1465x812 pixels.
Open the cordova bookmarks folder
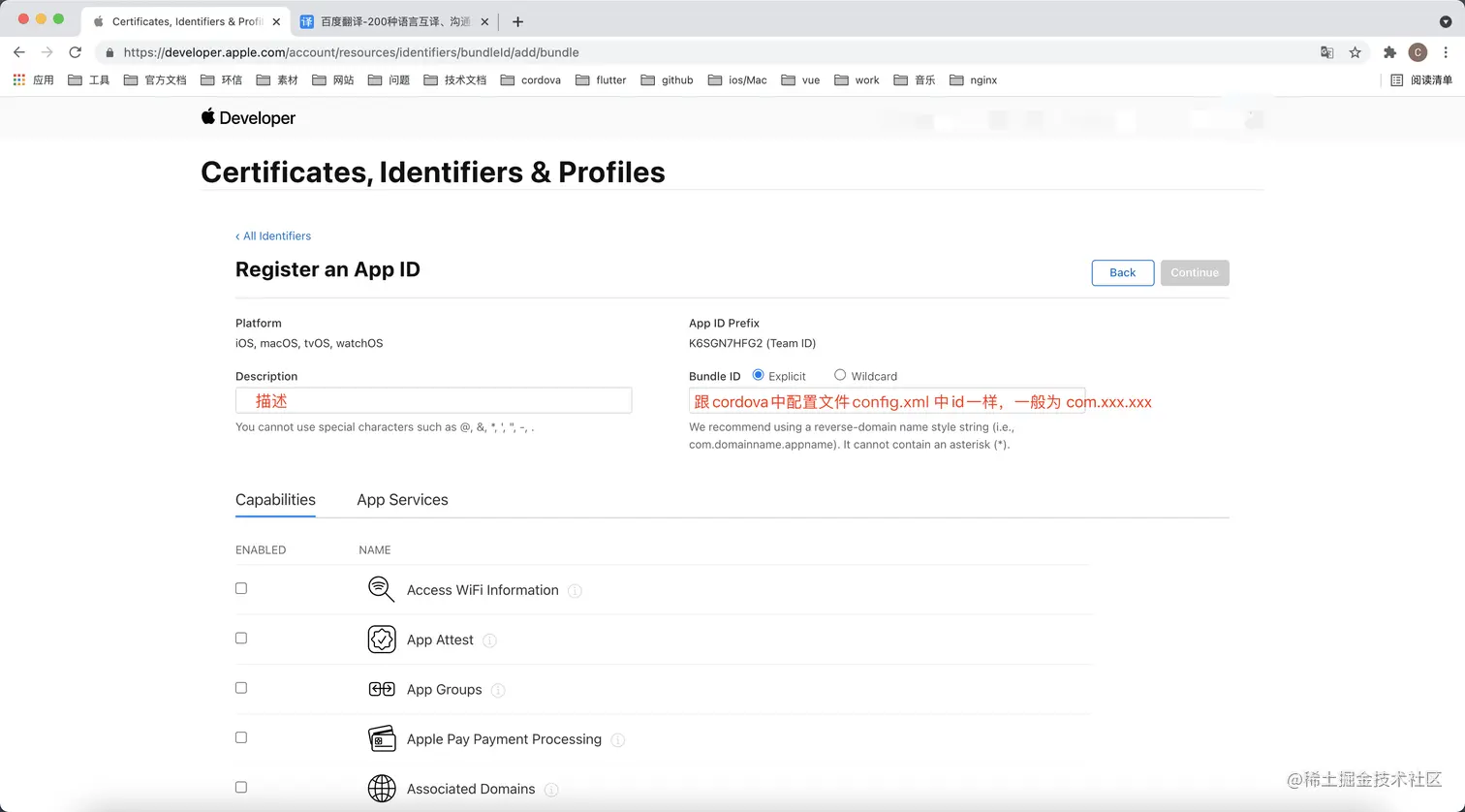coord(531,80)
